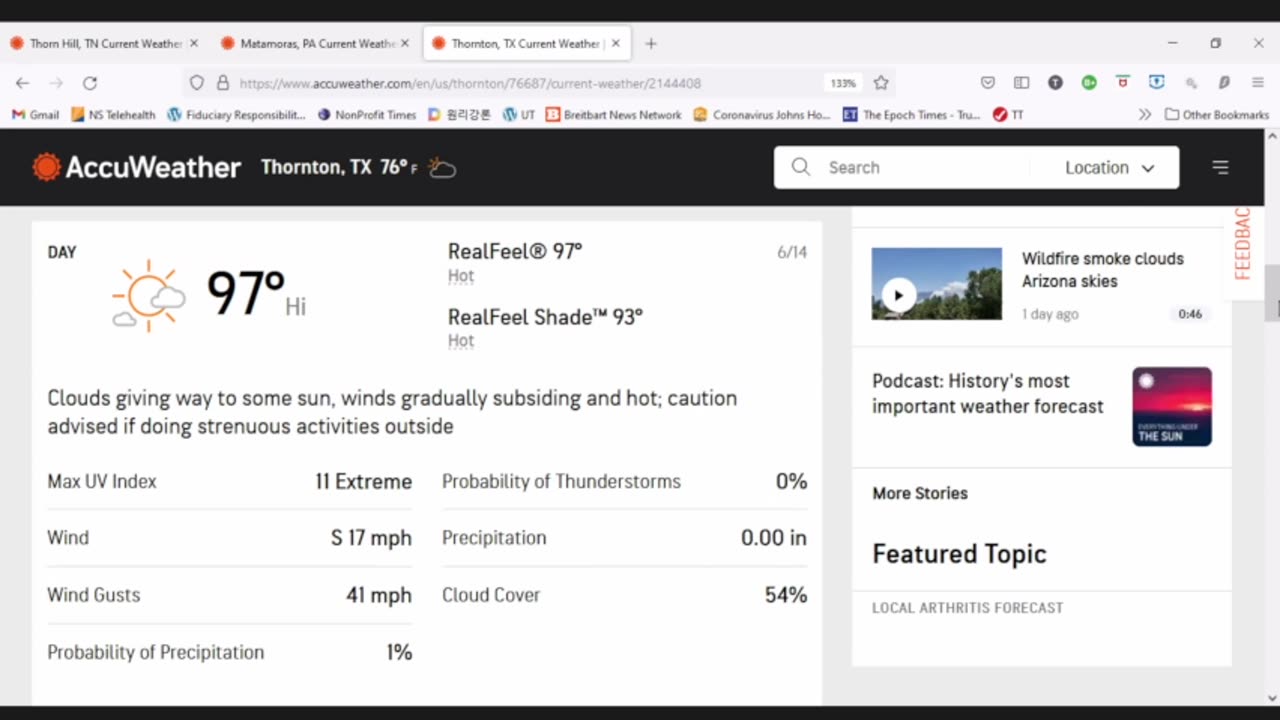Open The Epoch Times bookmark
This screenshot has height=720, width=1280.
tap(912, 115)
